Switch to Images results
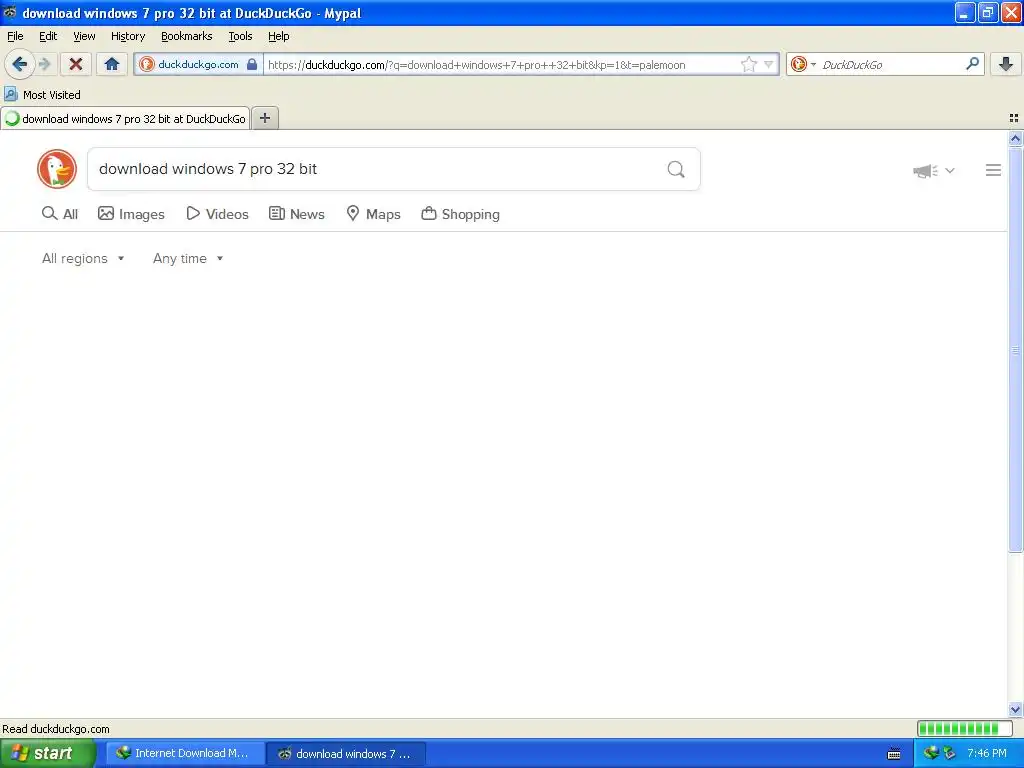Image resolution: width=1024 pixels, height=768 pixels. (131, 214)
